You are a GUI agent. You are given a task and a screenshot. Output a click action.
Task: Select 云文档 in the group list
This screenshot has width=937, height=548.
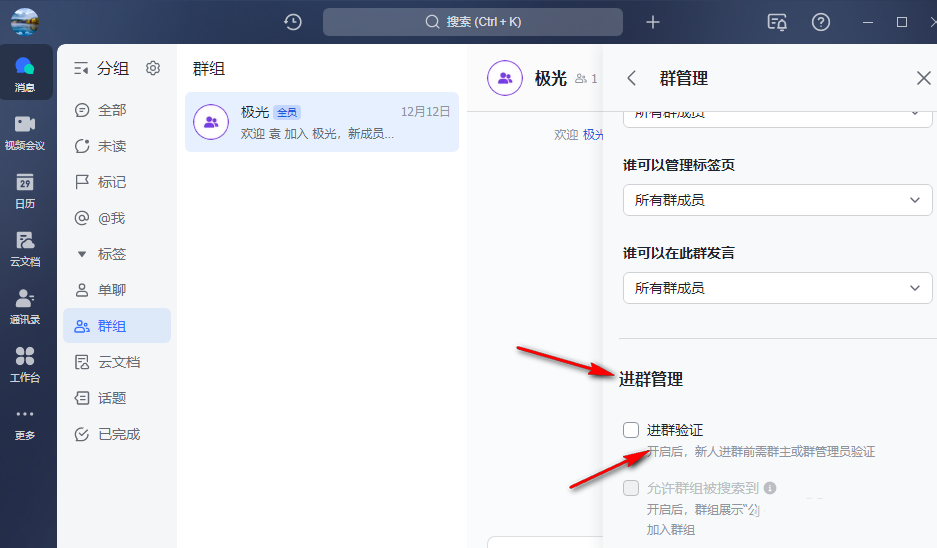[117, 362]
